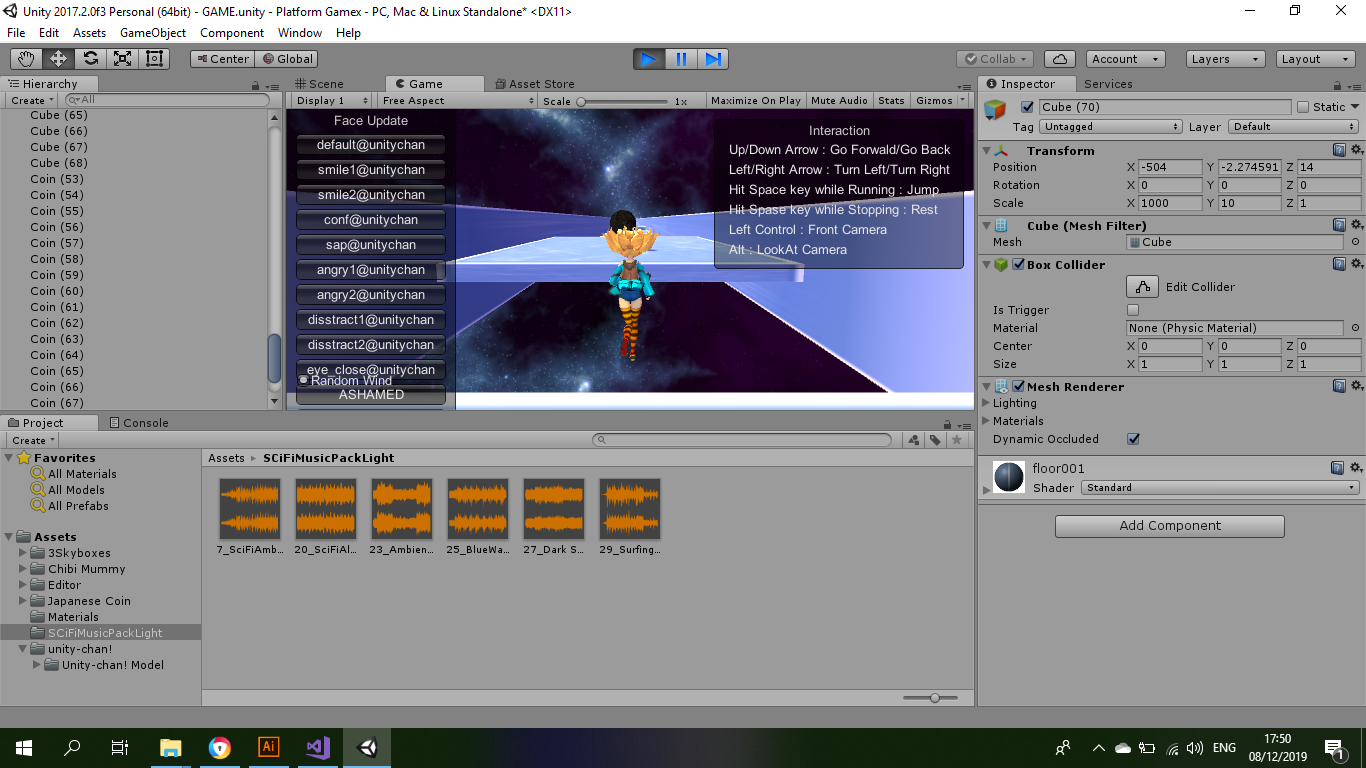Toggle Maximize On Play
The height and width of the screenshot is (768, 1366).
pos(756,100)
